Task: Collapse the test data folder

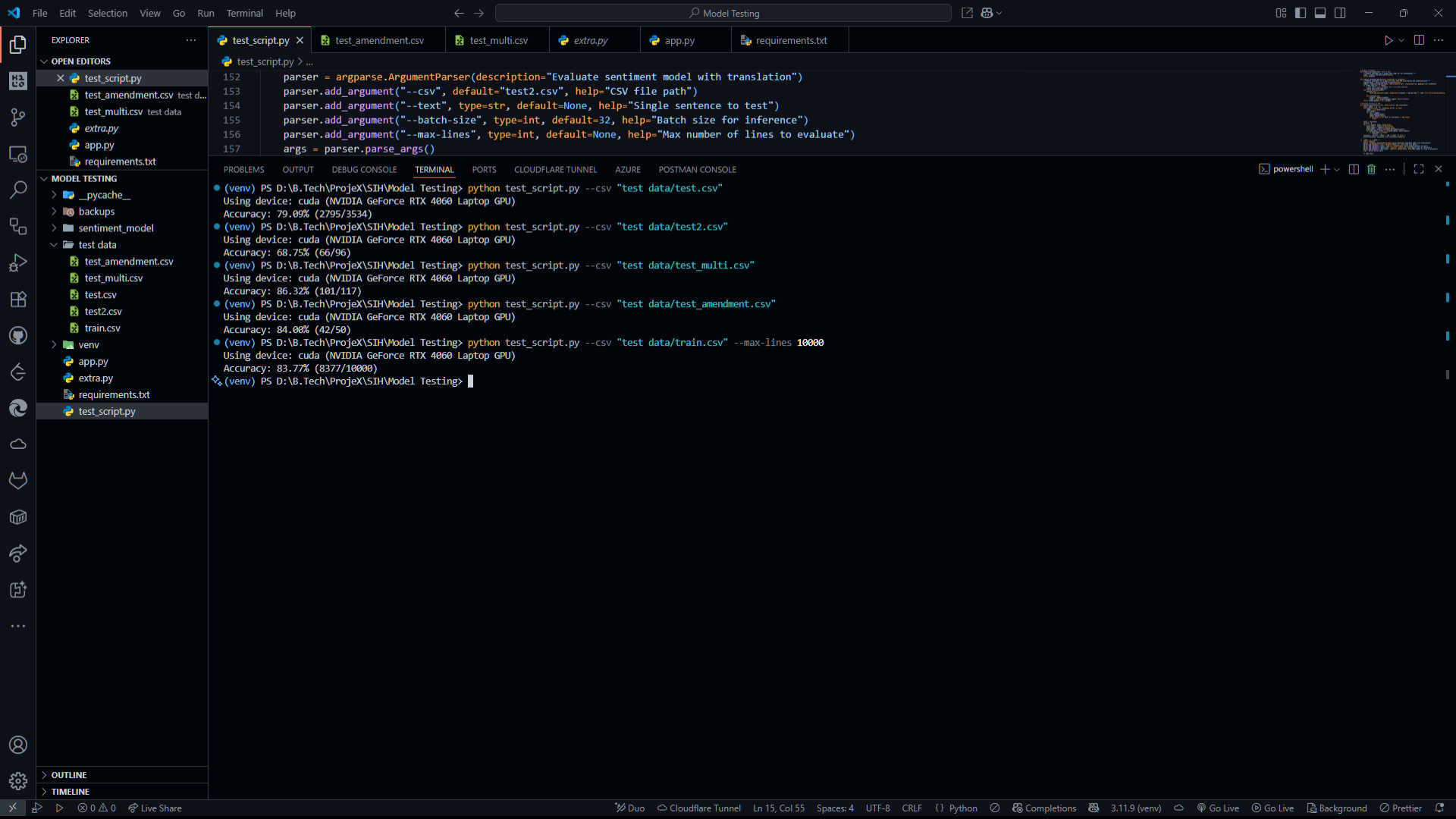Action: 97,245
